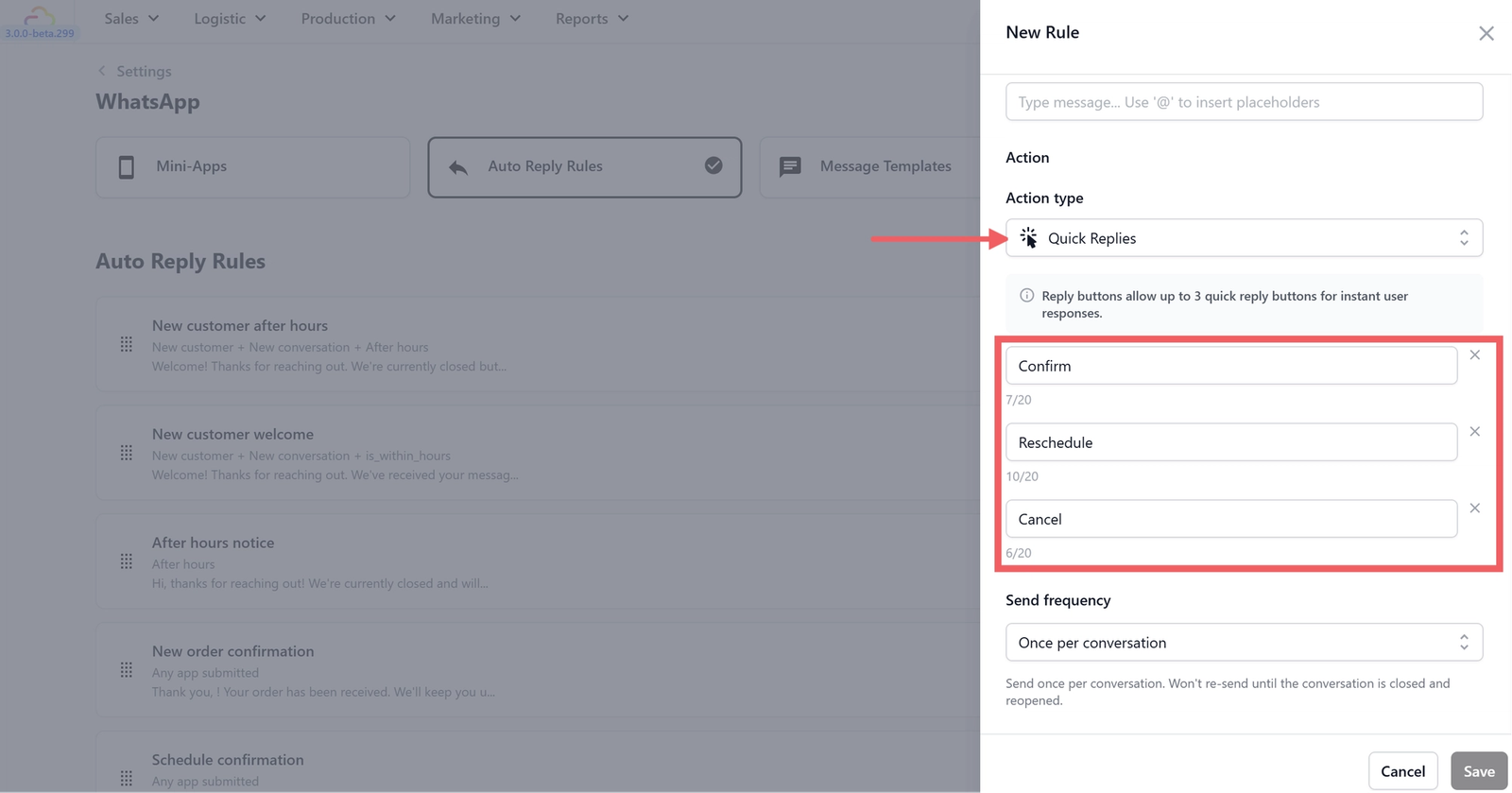
Task: Click the drag handle for After hours notice
Action: pos(127,562)
